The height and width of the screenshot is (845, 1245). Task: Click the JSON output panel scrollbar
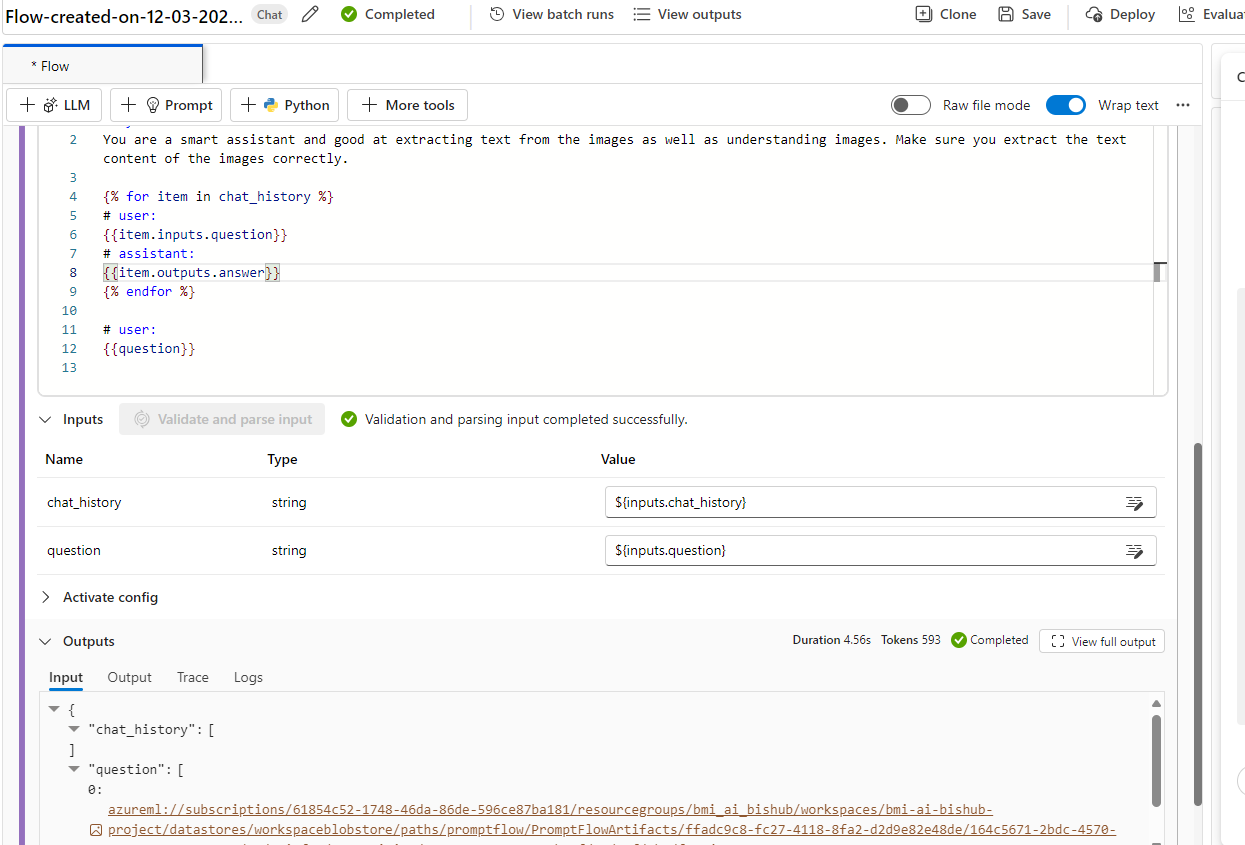[x=1157, y=760]
